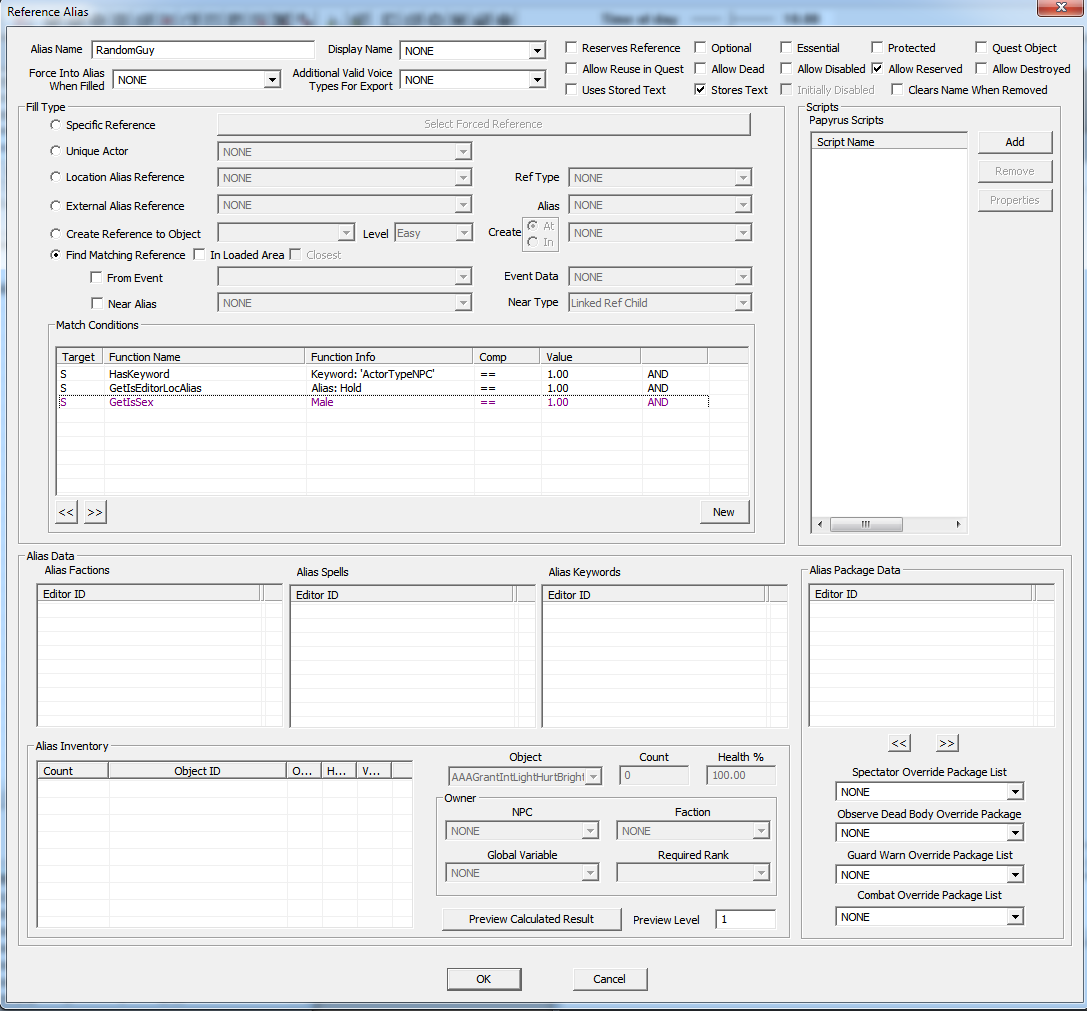The width and height of the screenshot is (1087, 1011).
Task: Select the Unique Actor radio button
Action: [55, 151]
